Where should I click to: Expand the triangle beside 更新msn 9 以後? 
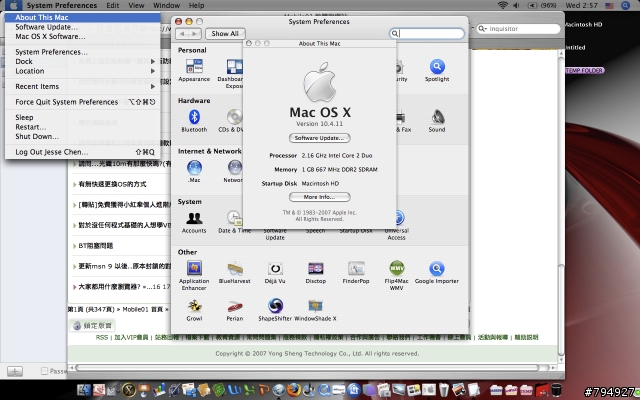click(x=75, y=267)
